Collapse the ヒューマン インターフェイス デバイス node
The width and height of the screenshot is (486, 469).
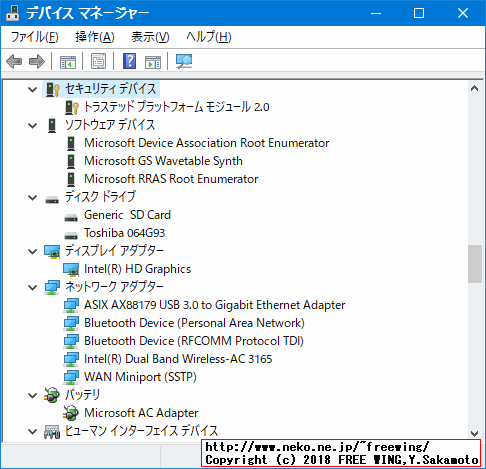(x=32, y=432)
